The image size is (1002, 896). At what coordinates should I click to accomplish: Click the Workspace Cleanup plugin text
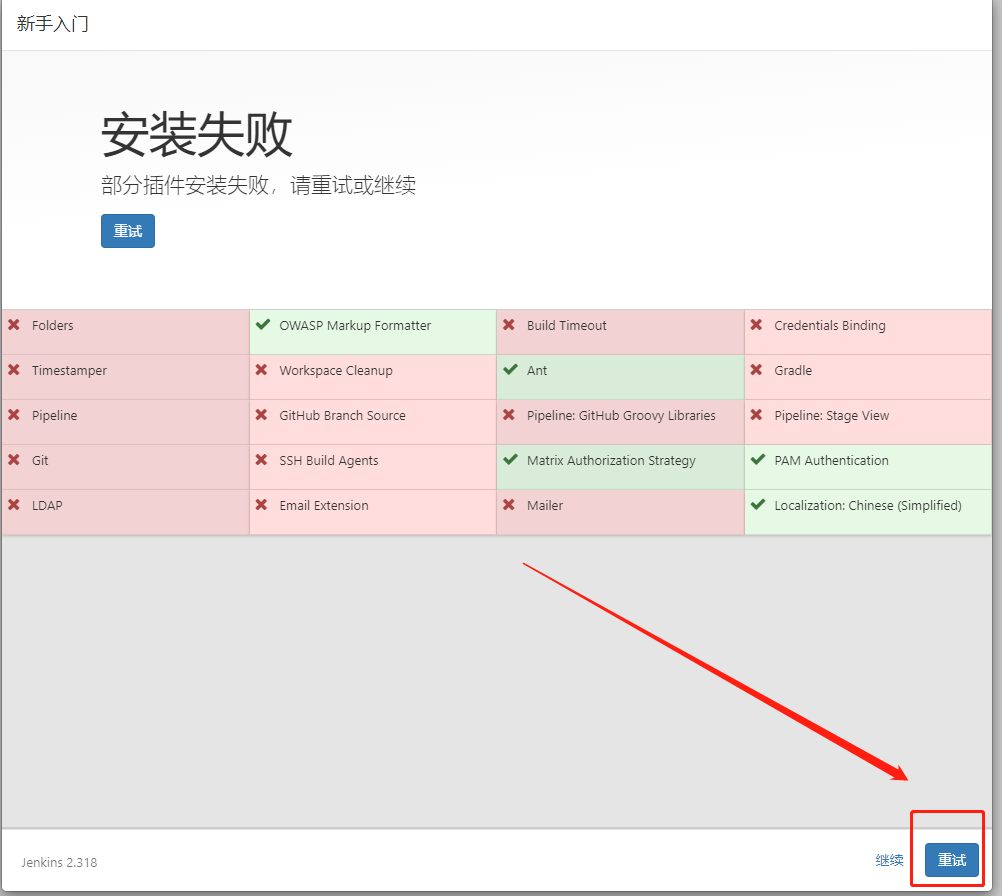335,371
